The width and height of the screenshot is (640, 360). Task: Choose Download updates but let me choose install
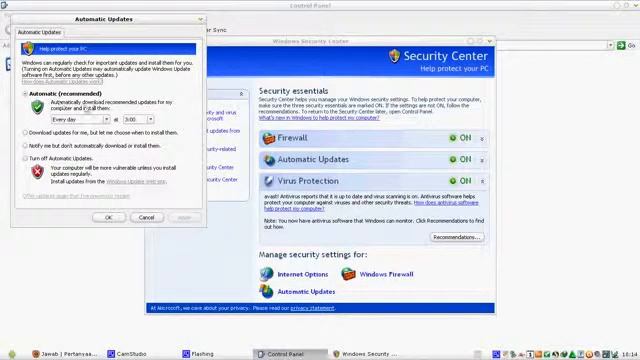tap(25, 133)
